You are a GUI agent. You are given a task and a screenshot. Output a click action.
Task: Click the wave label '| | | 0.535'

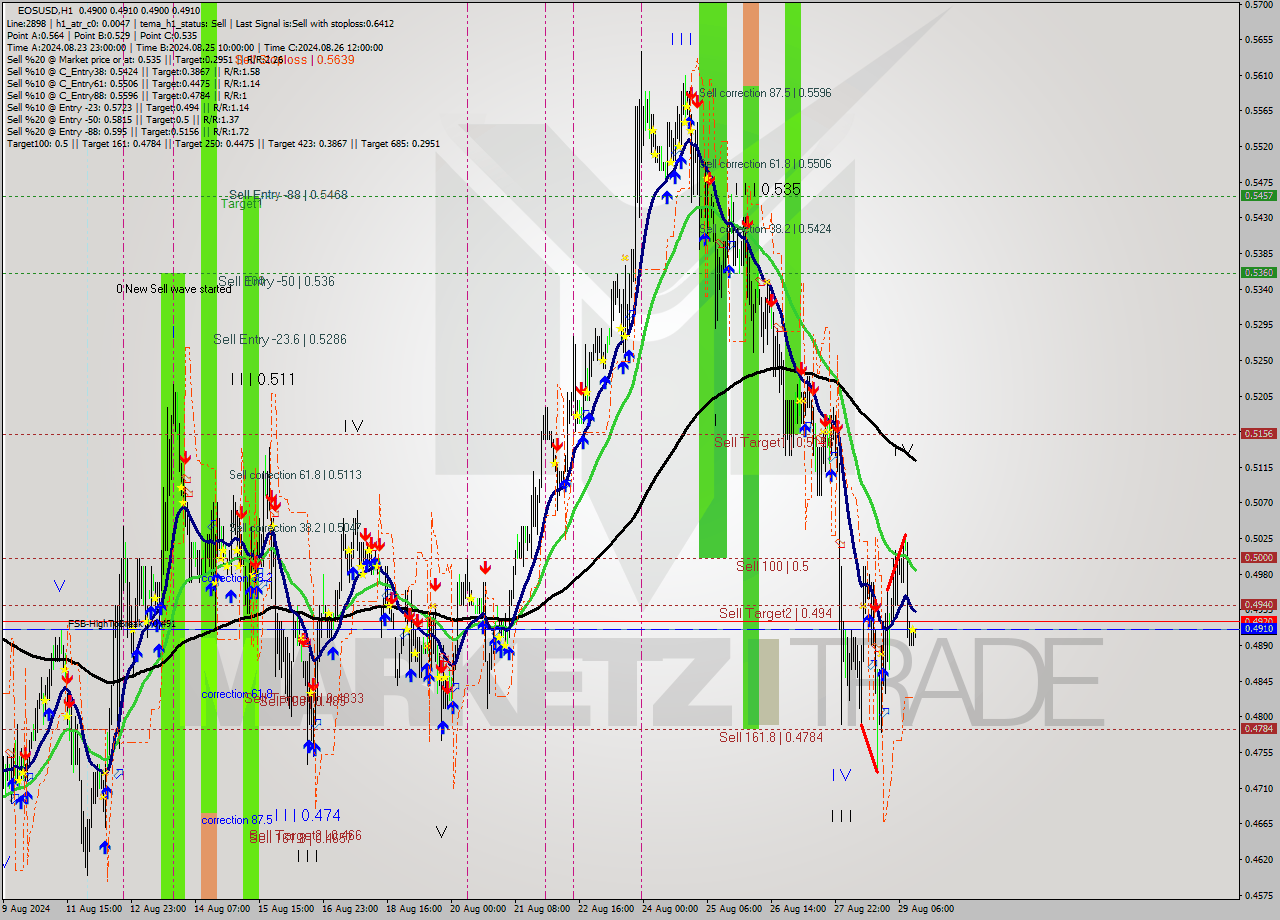click(x=767, y=189)
